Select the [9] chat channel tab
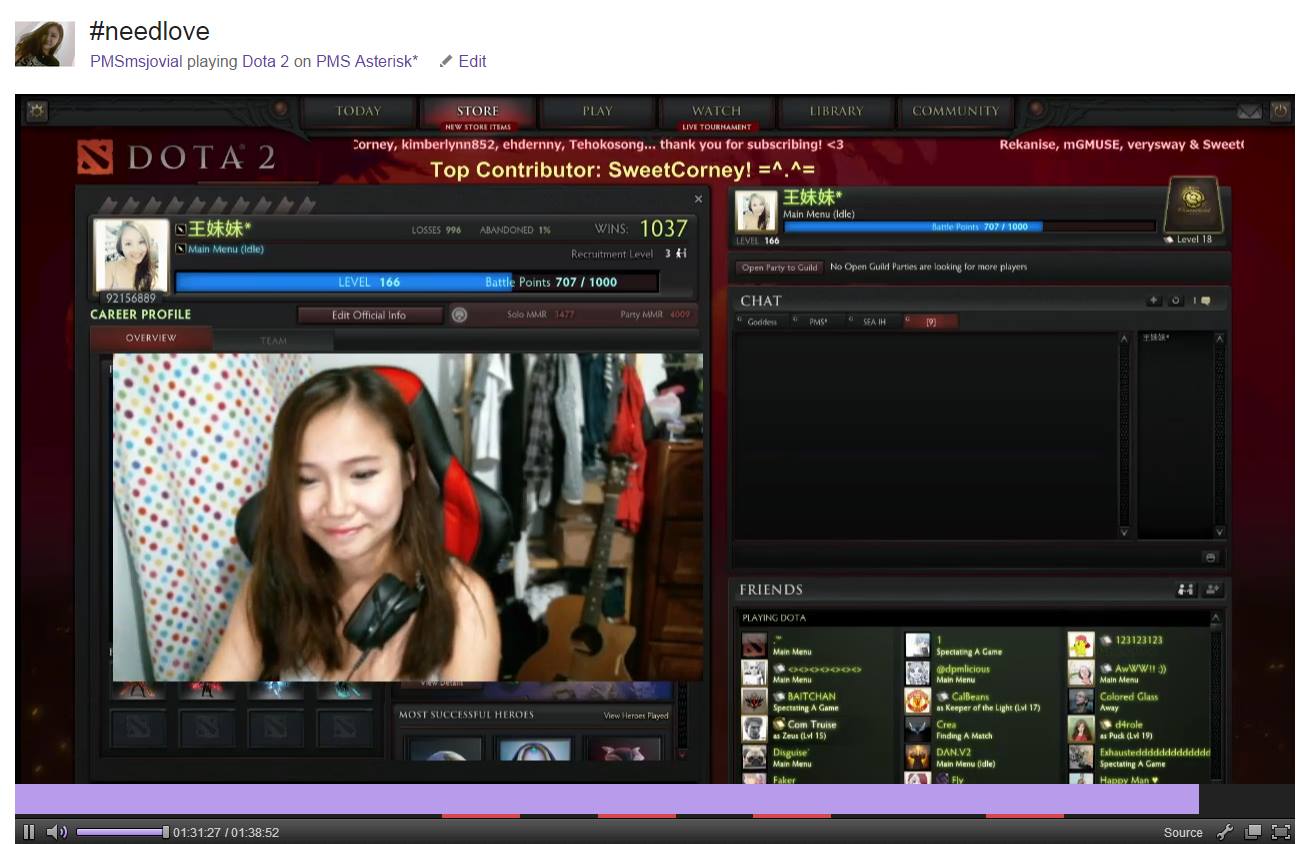Viewport: 1299px width, 844px height. coord(930,322)
